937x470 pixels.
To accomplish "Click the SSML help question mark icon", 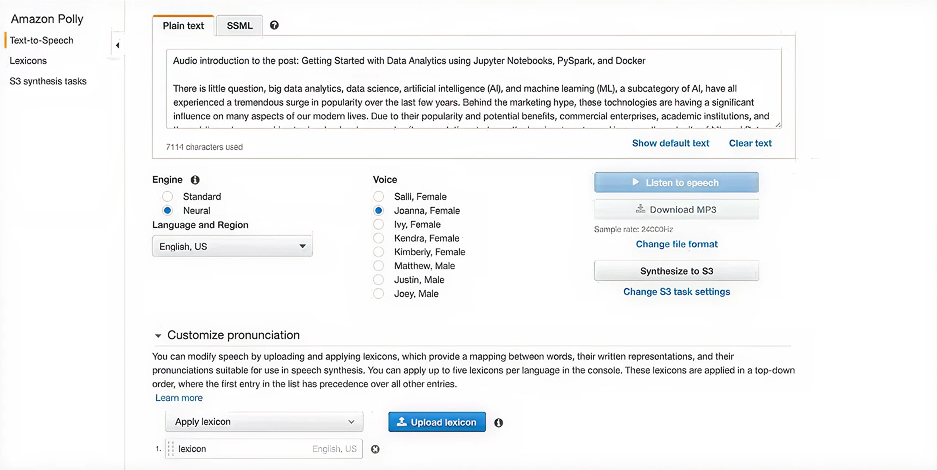I will (275, 25).
